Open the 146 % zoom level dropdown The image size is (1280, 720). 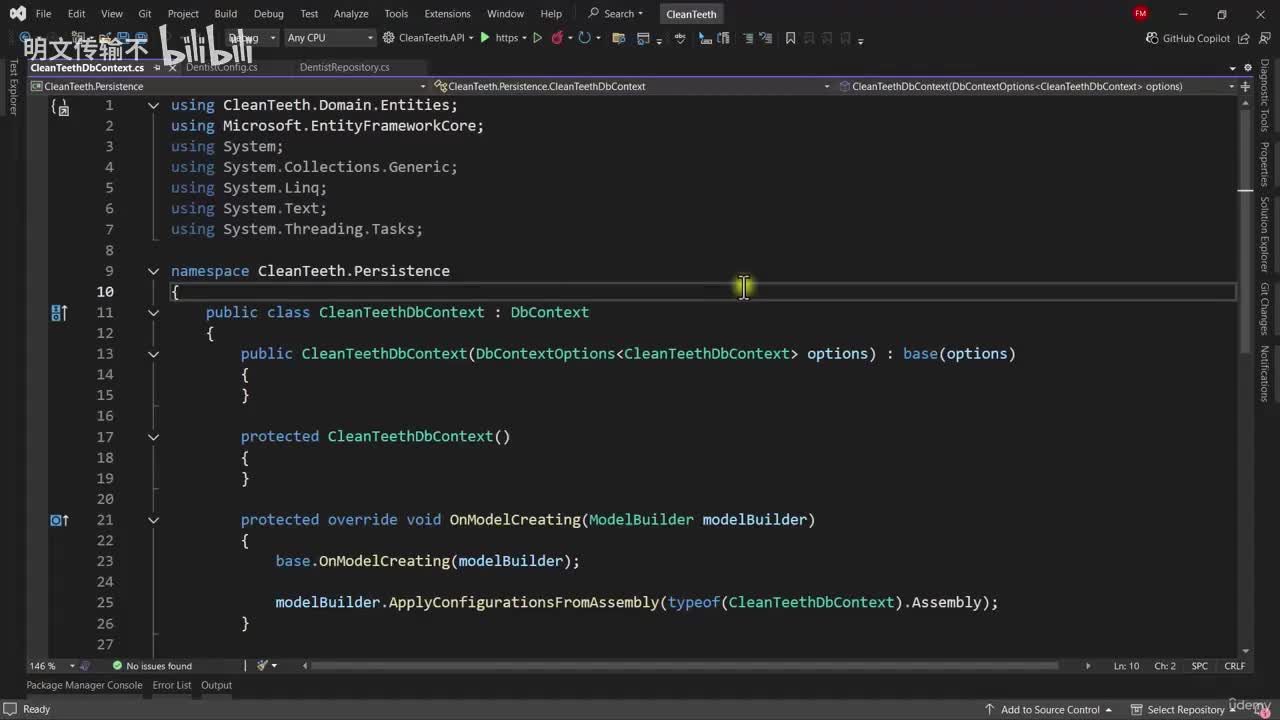click(x=50, y=666)
